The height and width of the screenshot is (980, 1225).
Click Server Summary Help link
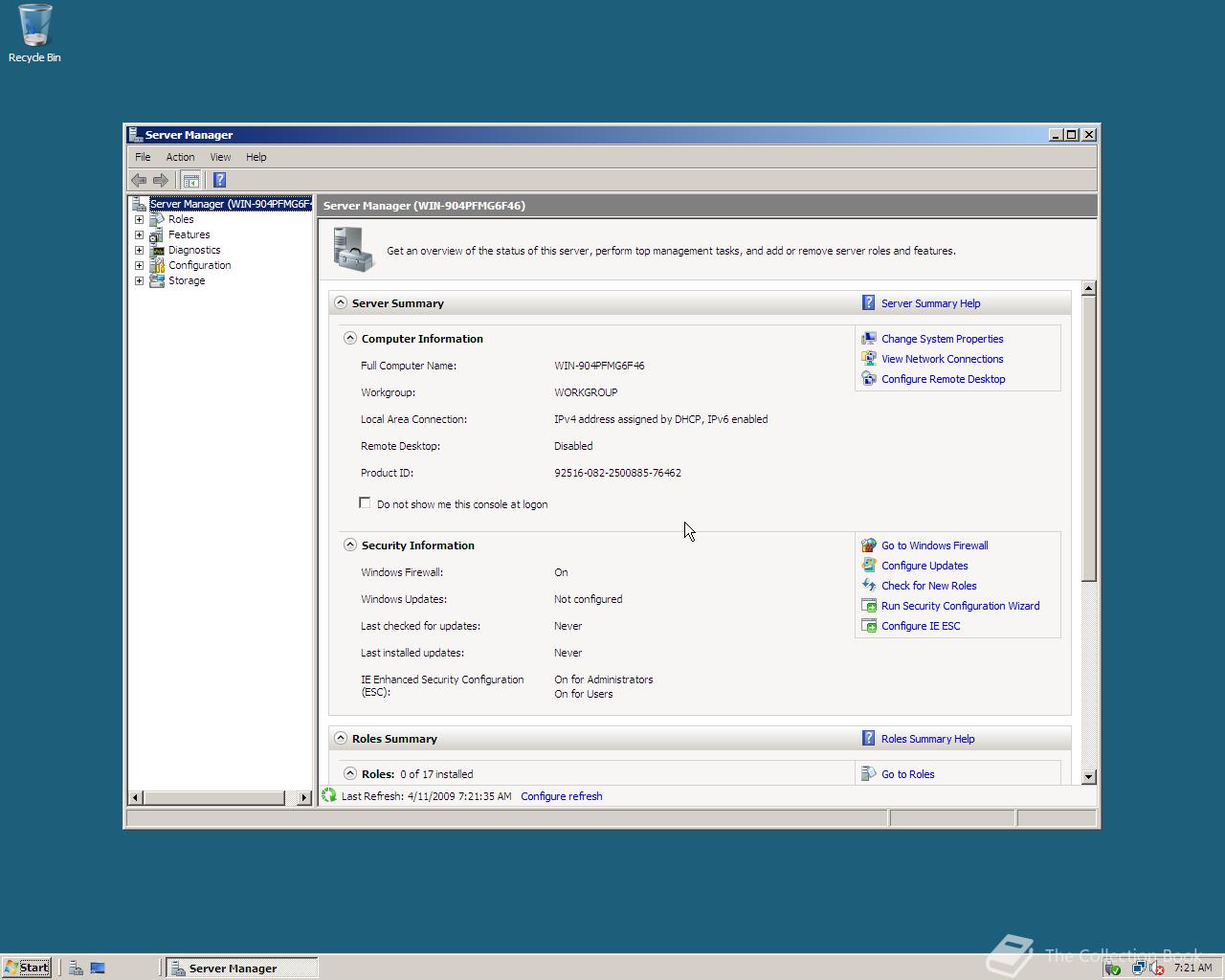pos(930,303)
